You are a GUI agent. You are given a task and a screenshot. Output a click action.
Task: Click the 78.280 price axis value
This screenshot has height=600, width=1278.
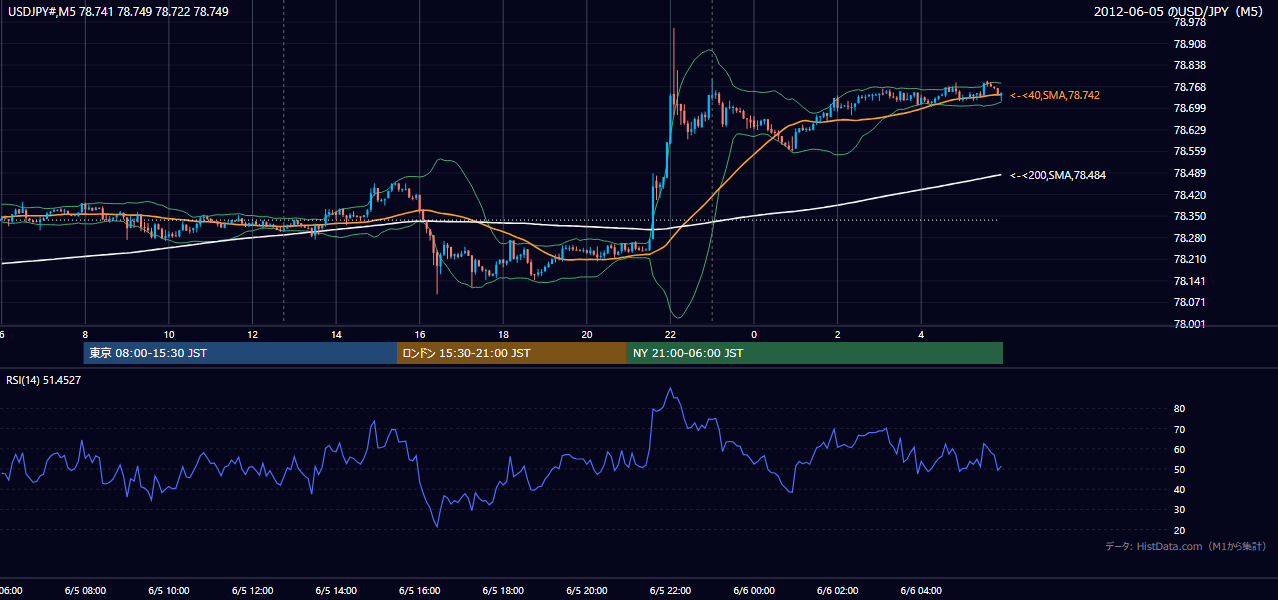(1189, 238)
